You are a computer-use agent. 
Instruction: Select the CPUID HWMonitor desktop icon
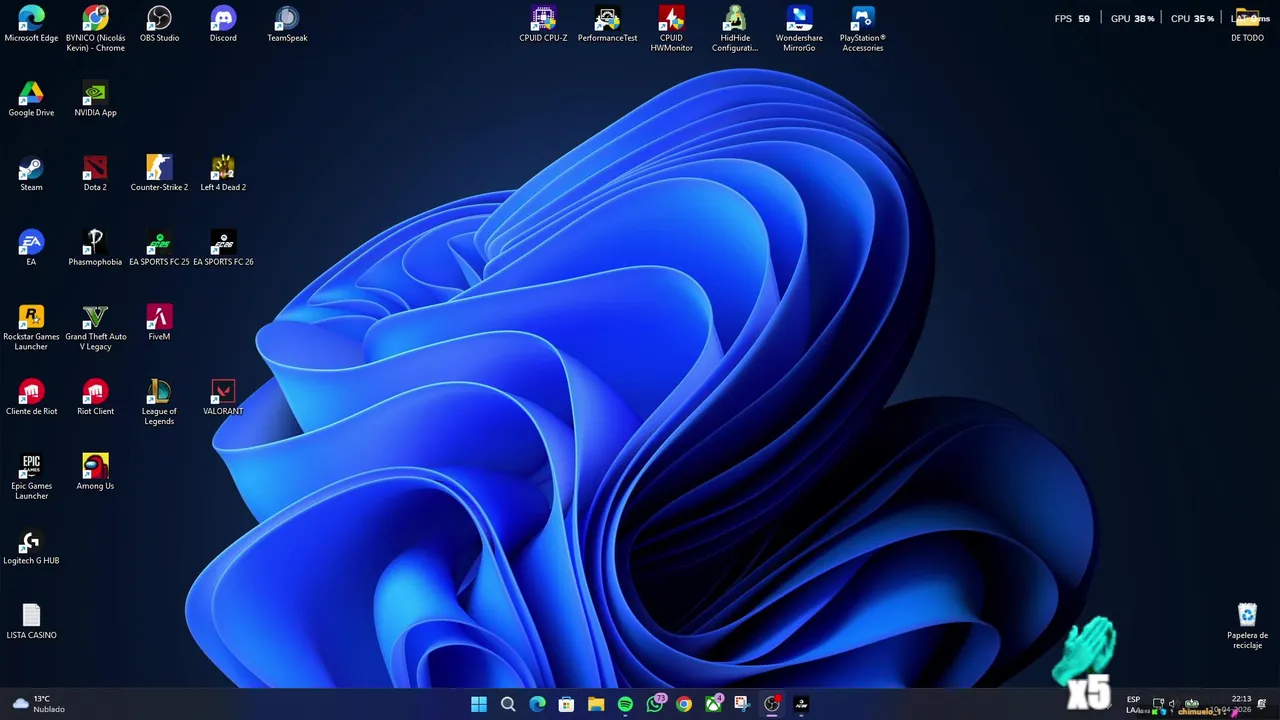671,29
